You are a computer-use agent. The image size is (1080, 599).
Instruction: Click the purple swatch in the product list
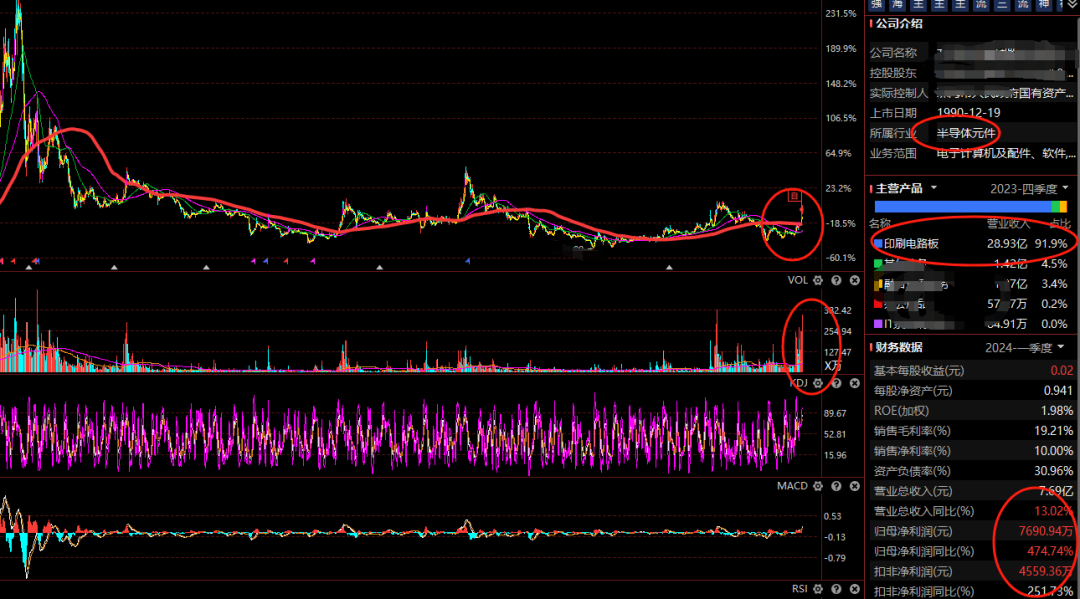pos(878,324)
